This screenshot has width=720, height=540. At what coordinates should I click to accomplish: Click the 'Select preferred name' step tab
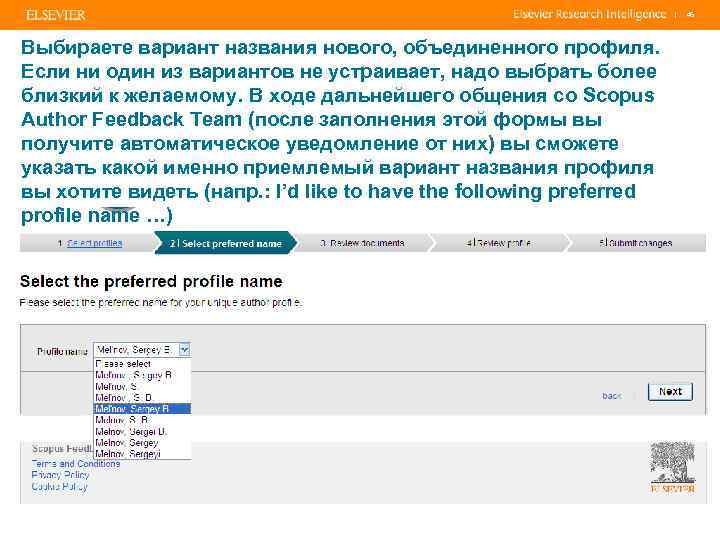click(225, 243)
